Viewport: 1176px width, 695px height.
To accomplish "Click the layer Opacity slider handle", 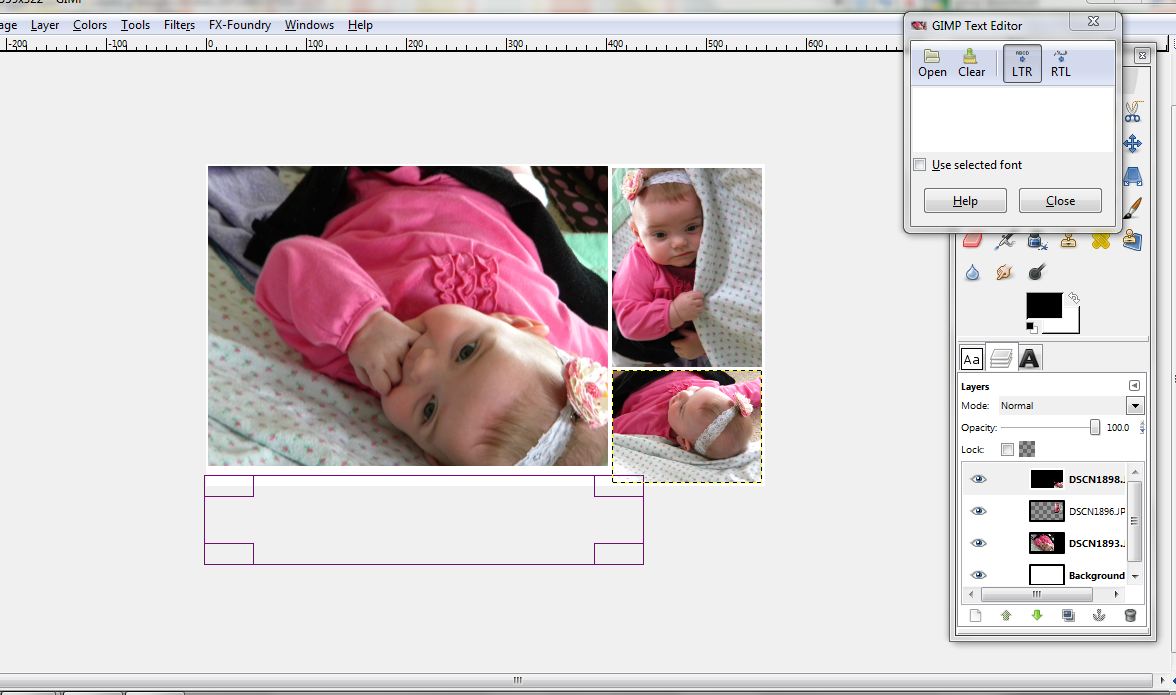I will click(x=1094, y=427).
